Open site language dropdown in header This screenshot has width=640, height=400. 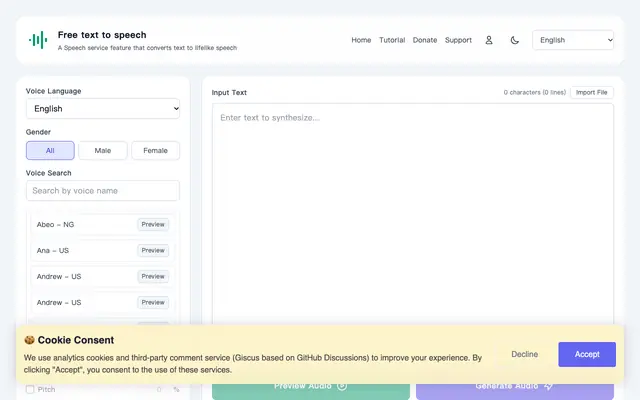point(573,40)
